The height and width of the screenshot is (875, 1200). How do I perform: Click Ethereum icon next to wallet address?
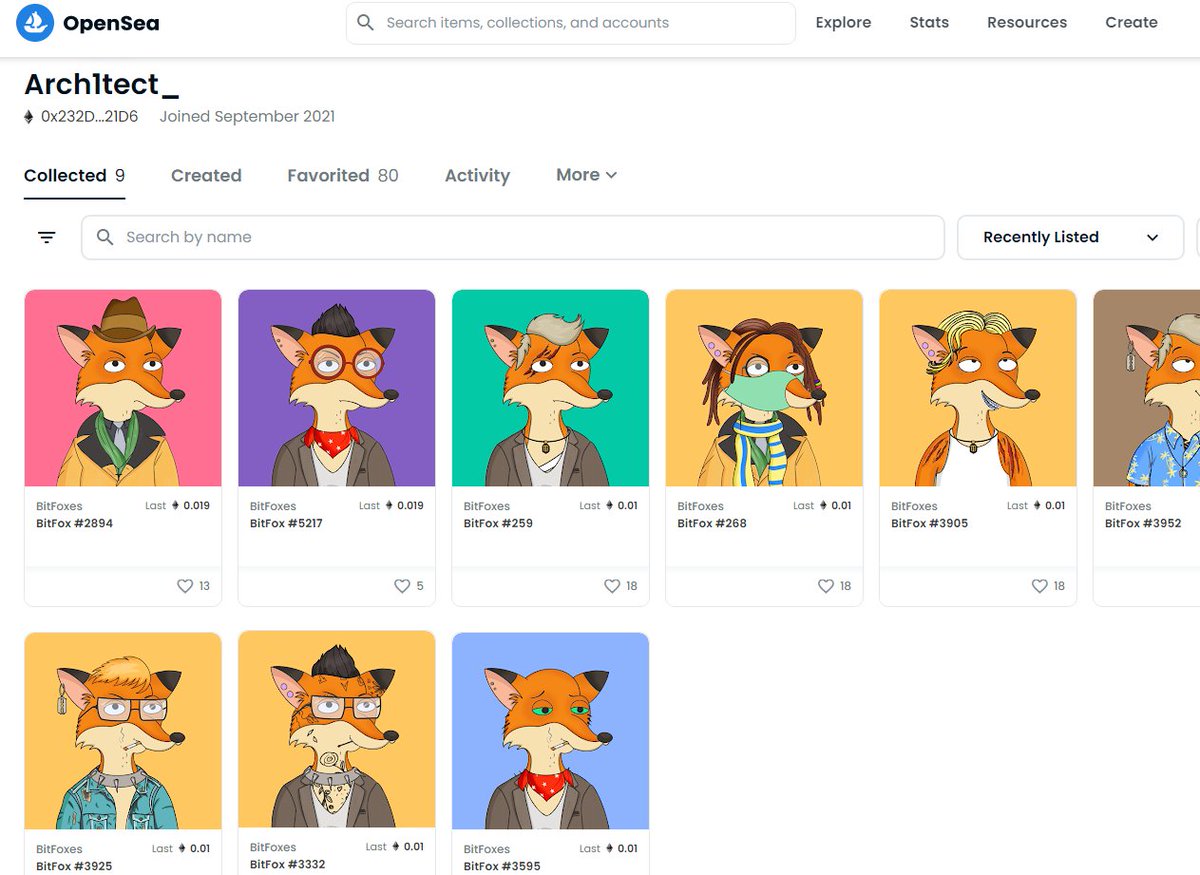[29, 117]
